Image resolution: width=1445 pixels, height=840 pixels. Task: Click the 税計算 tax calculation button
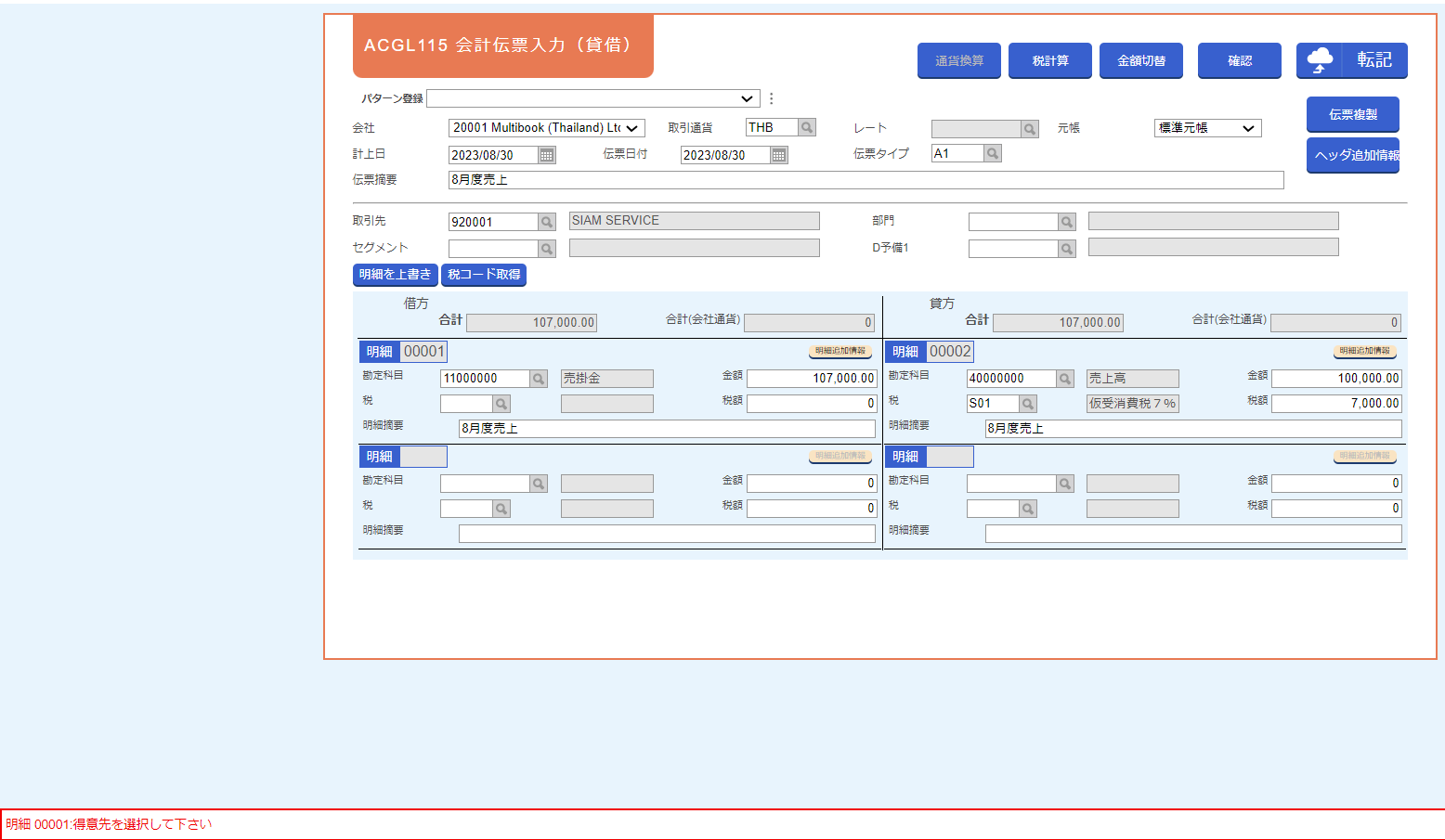tap(1049, 60)
